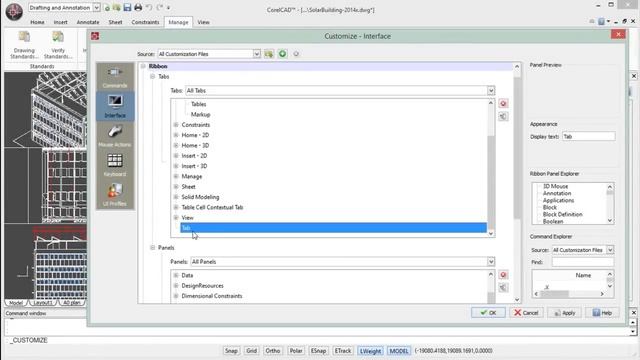Toggle Grid in the status bar
This screenshot has width=640, height=360.
coord(251,351)
